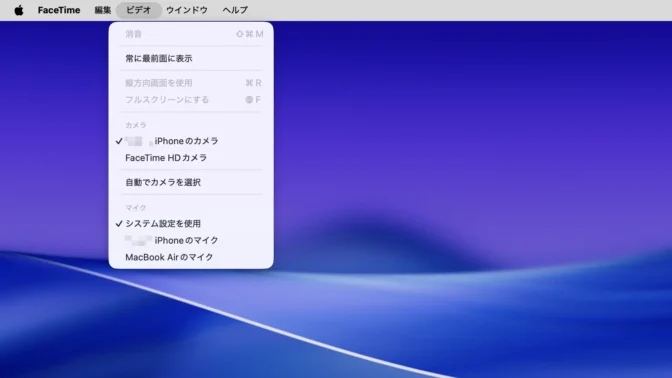Viewport: 672px width, 378px height.
Task: Click the disabled フルスクリーンにする item
Action: 191,100
